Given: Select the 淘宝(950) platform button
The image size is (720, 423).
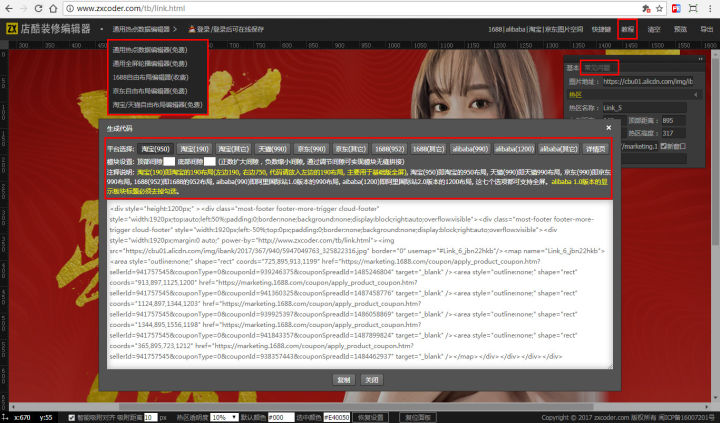Looking at the screenshot, I should click(x=155, y=149).
